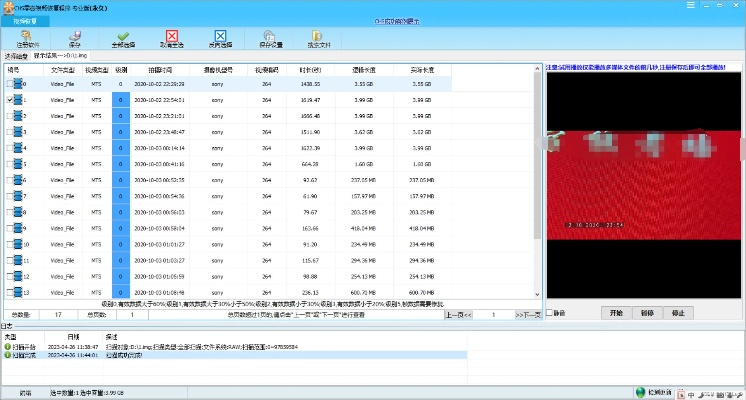Viewport: 746px width, 400px height.
Task: Select the scan result path tab
Action: point(62,57)
